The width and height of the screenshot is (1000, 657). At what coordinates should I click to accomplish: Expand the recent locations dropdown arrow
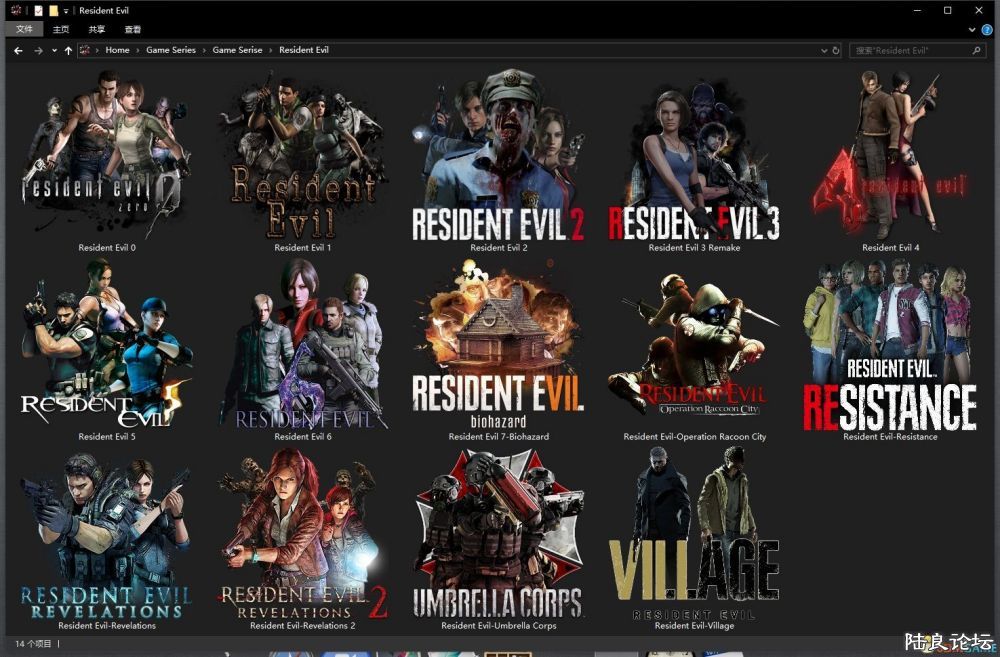click(x=53, y=50)
